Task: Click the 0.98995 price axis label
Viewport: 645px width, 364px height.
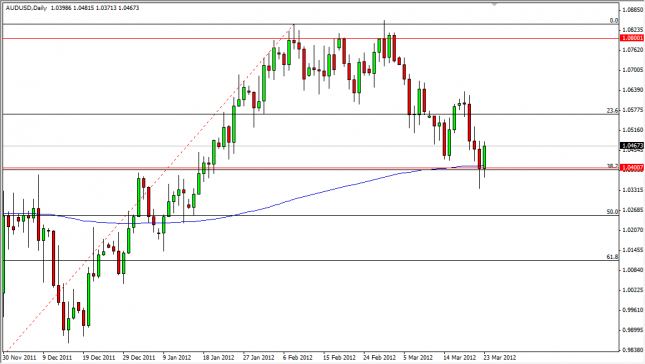Action: [633, 330]
